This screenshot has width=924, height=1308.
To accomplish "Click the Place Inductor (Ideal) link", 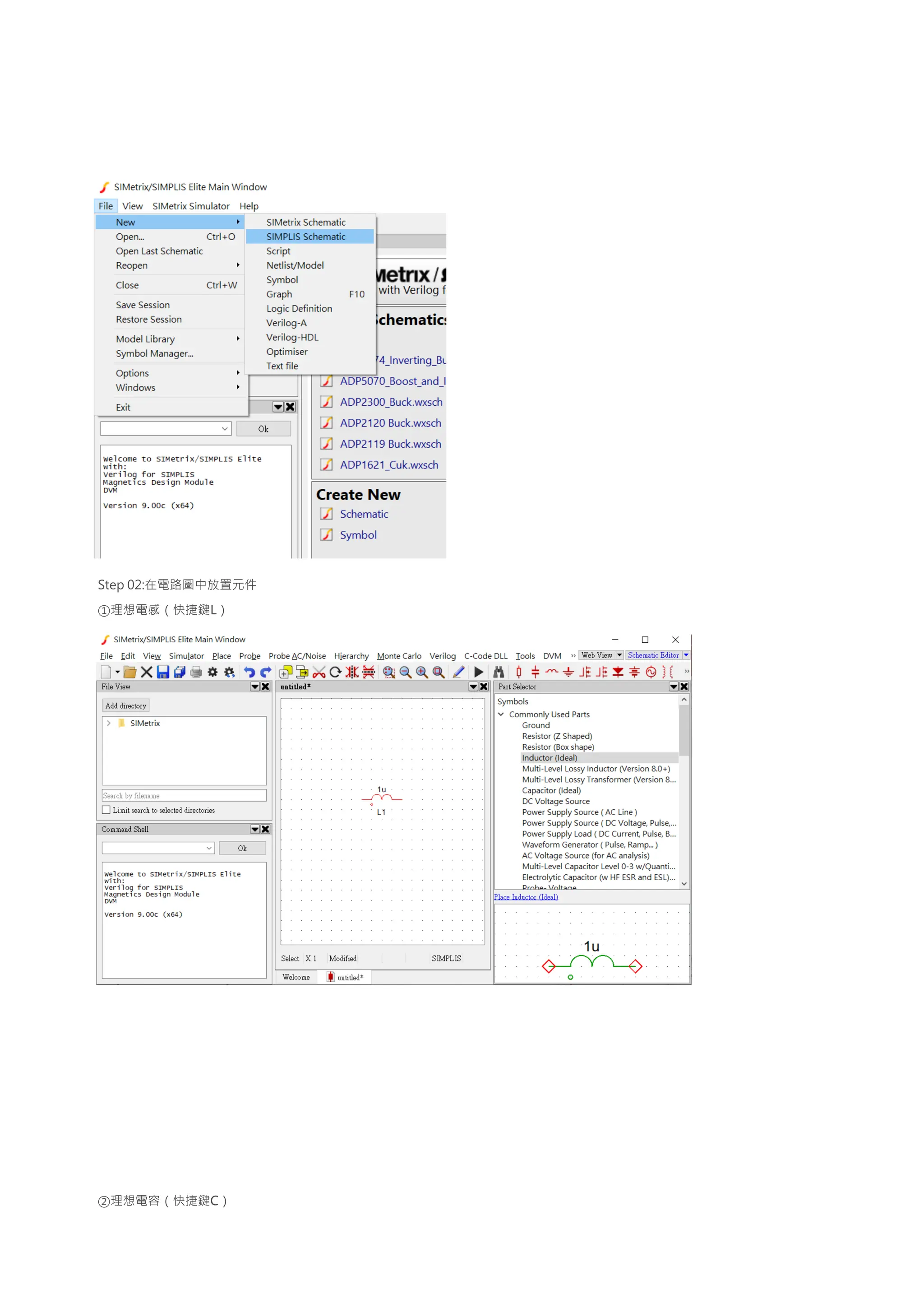I will [526, 897].
